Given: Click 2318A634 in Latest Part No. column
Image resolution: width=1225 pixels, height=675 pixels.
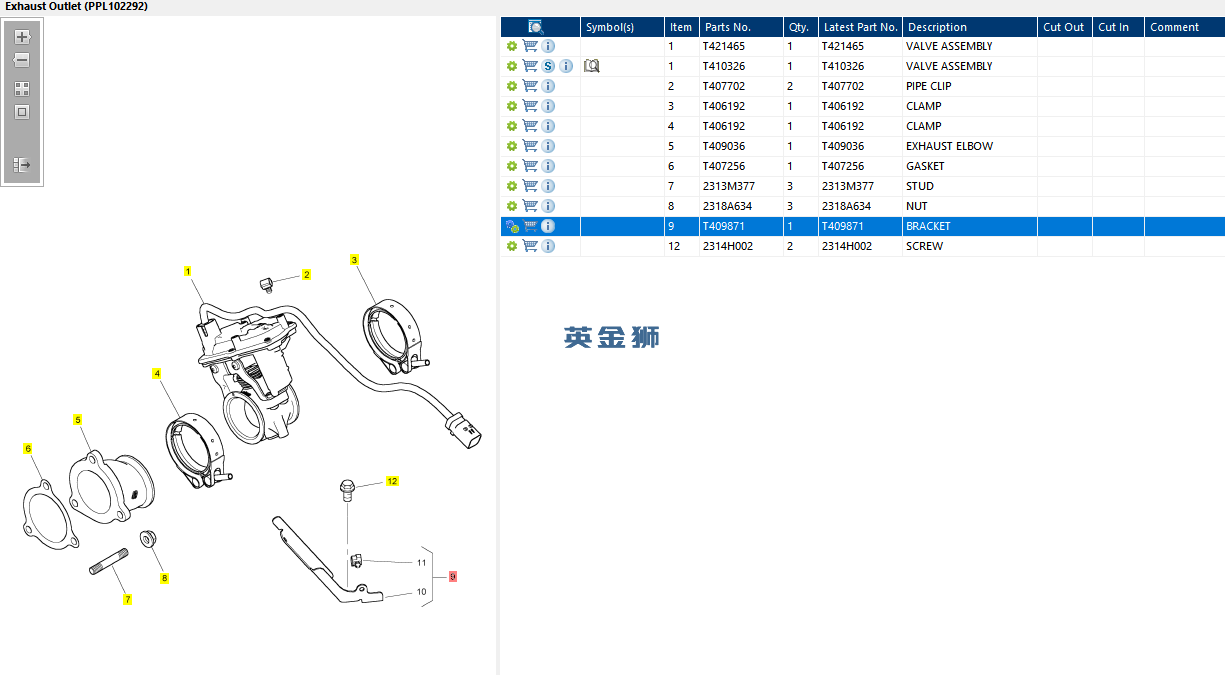Looking at the screenshot, I should (846, 206).
